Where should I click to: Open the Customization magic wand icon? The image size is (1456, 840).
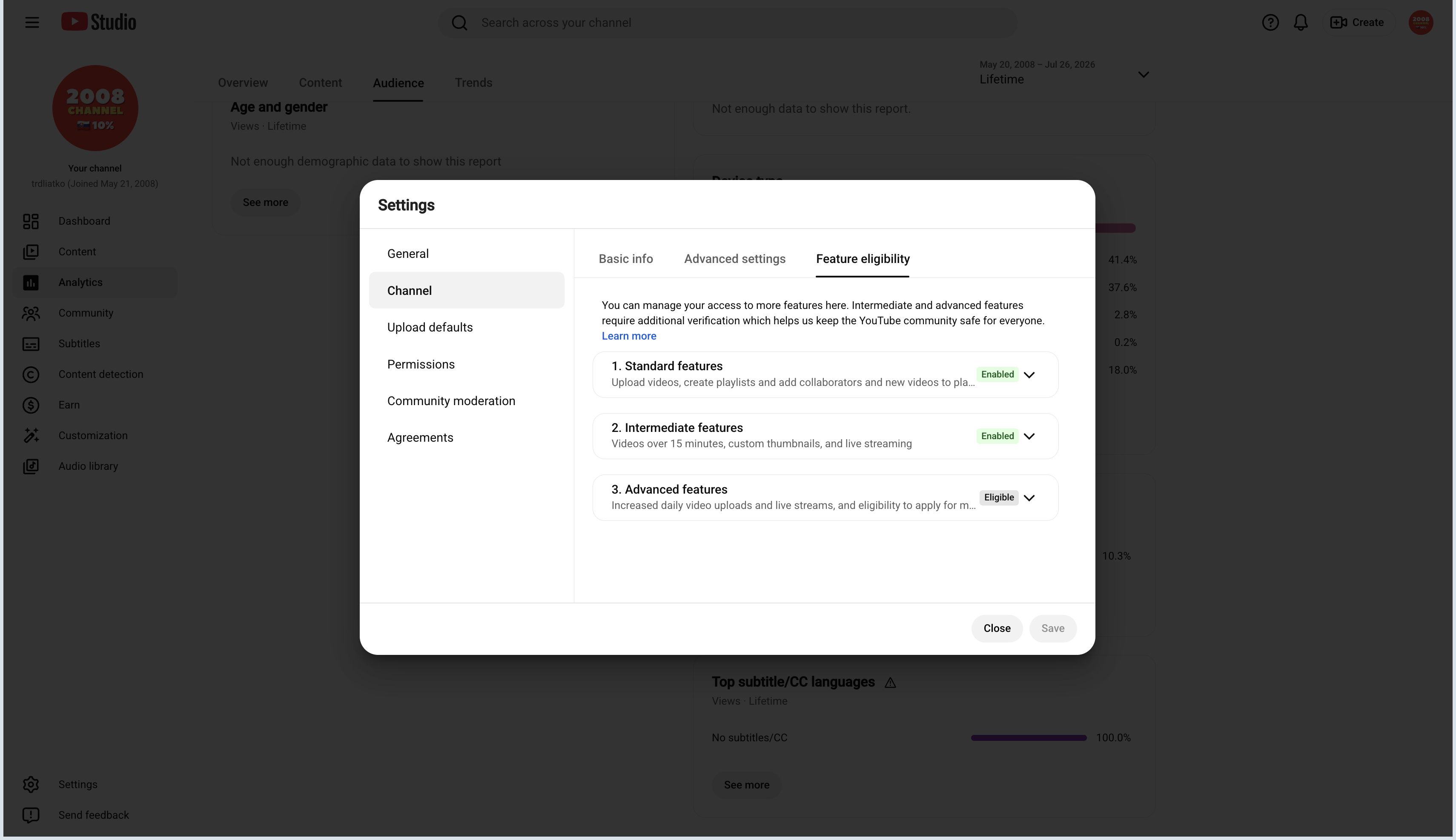[31, 436]
